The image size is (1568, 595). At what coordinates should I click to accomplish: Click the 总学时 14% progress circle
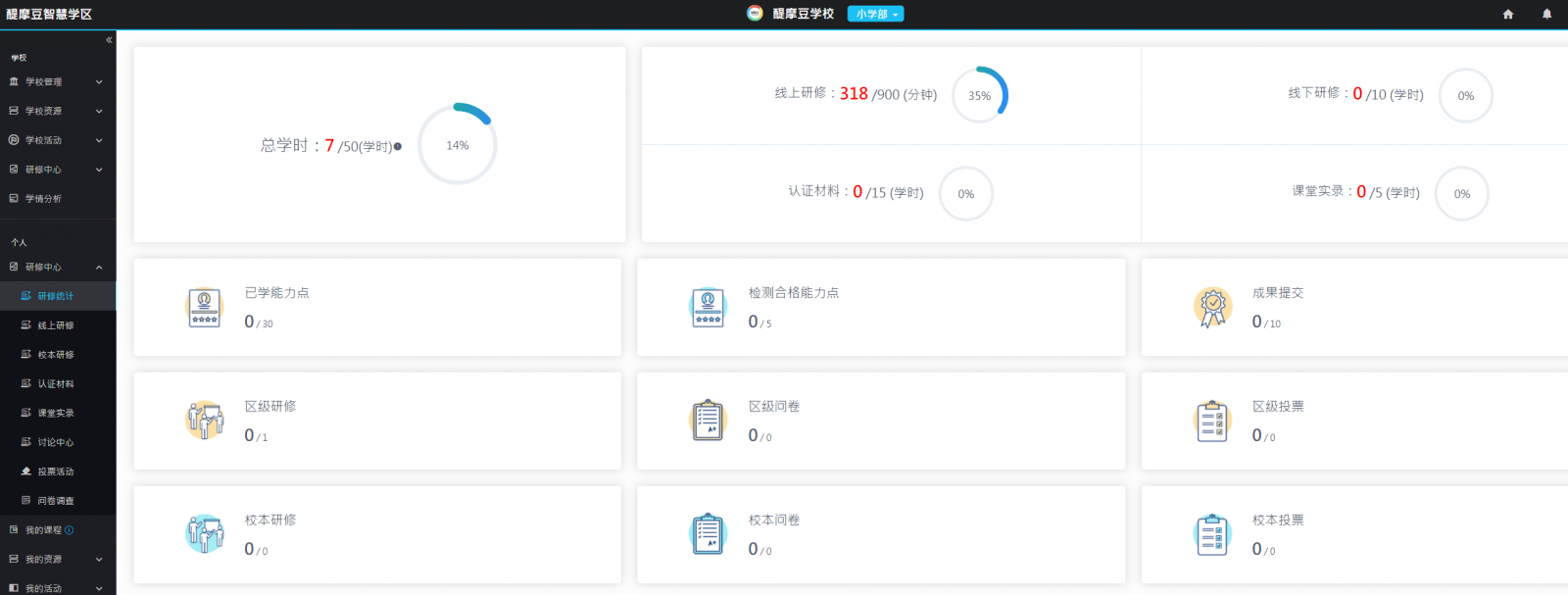click(x=458, y=145)
